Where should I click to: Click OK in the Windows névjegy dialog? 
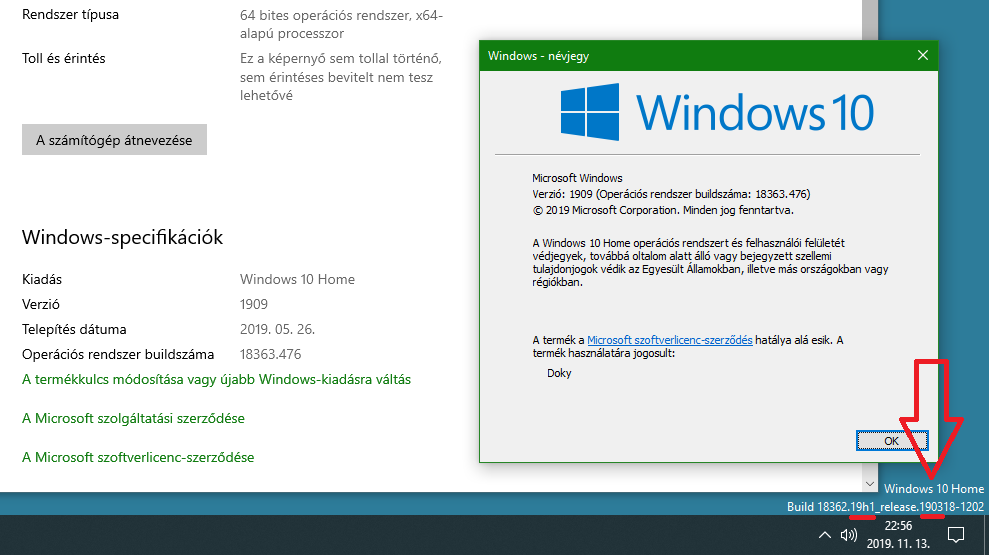[891, 441]
